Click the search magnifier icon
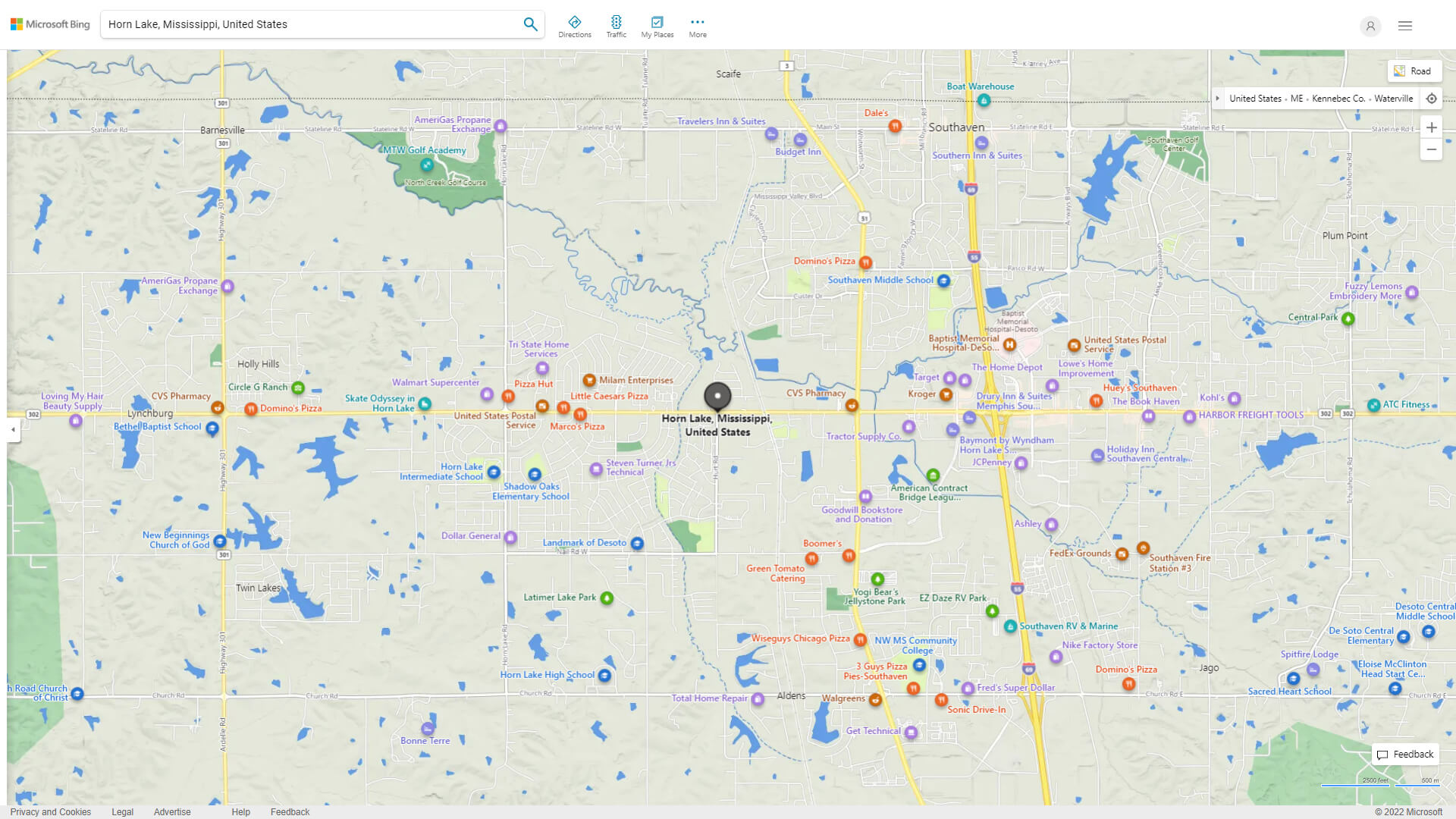The image size is (1456, 819). pyautogui.click(x=530, y=24)
